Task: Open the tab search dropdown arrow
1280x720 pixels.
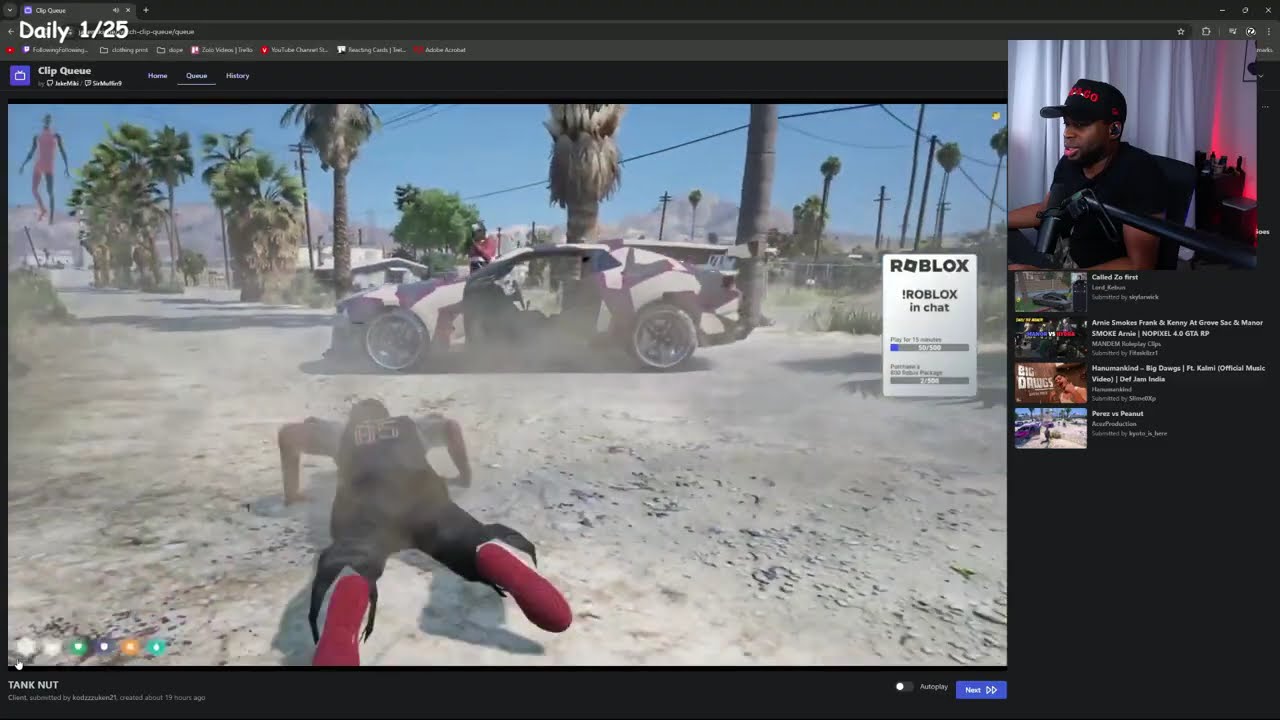Action: 9,10
